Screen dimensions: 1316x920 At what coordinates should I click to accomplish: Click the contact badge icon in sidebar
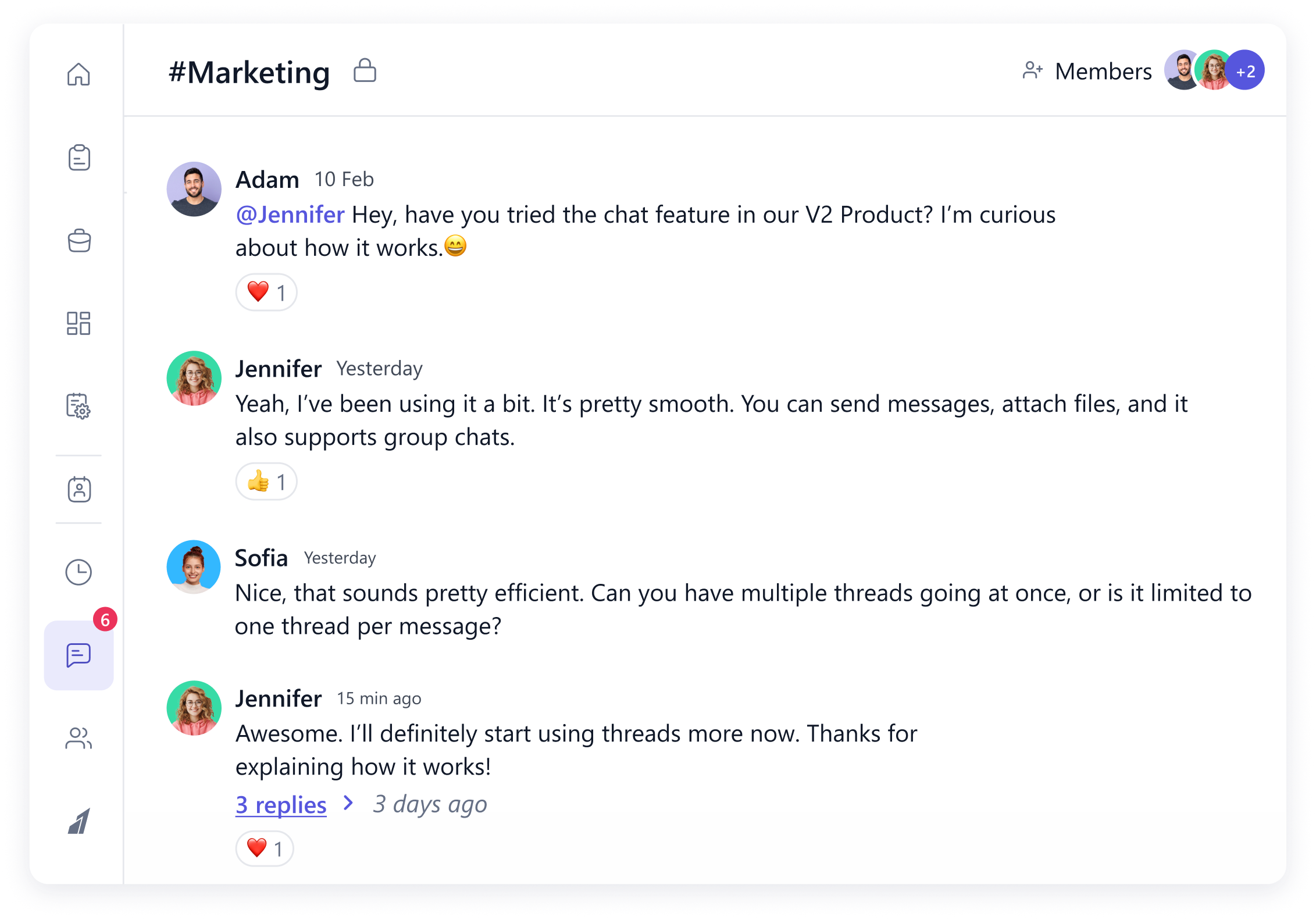tap(79, 489)
